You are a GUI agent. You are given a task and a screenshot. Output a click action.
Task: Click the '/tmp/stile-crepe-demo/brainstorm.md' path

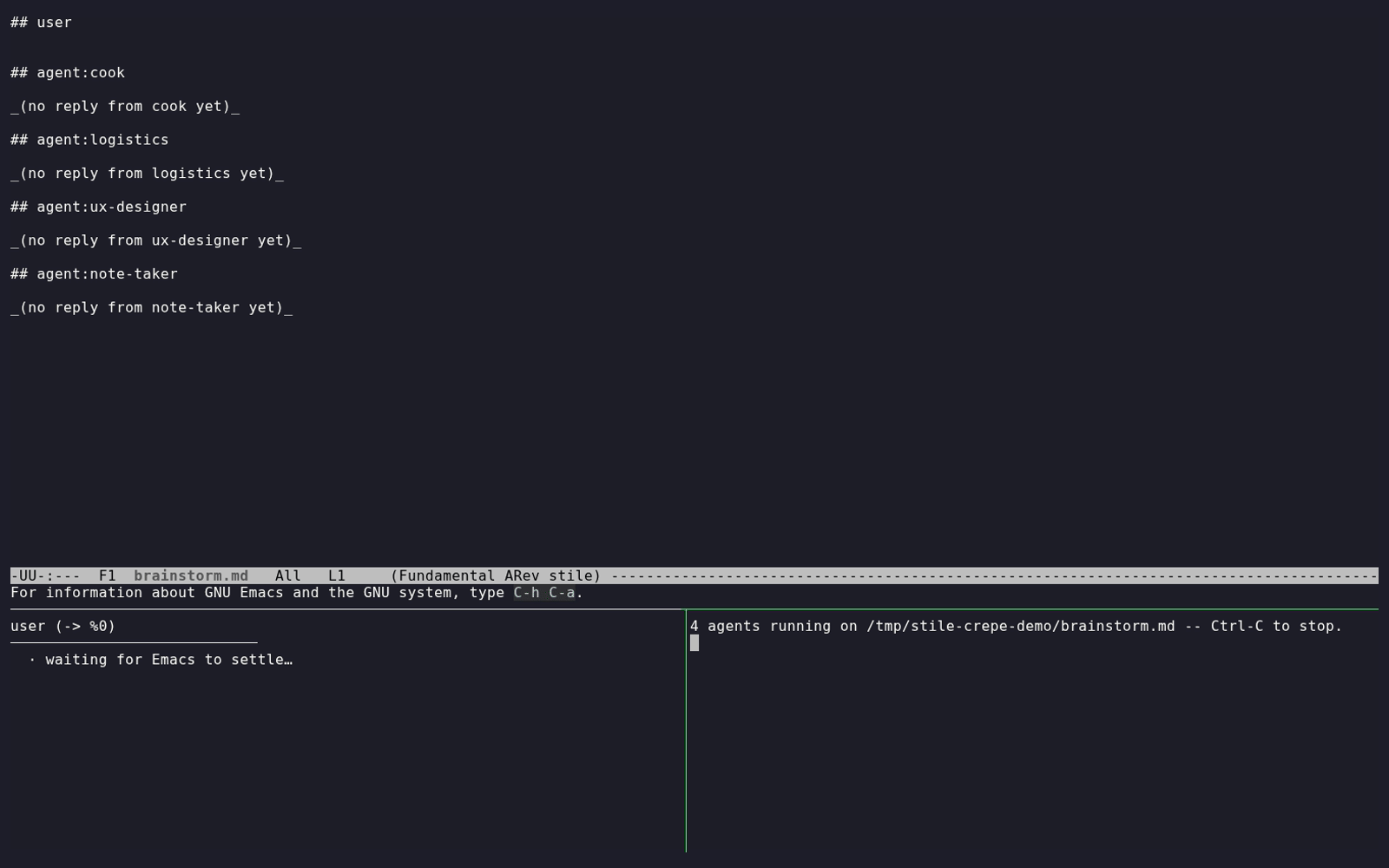[1021, 626]
